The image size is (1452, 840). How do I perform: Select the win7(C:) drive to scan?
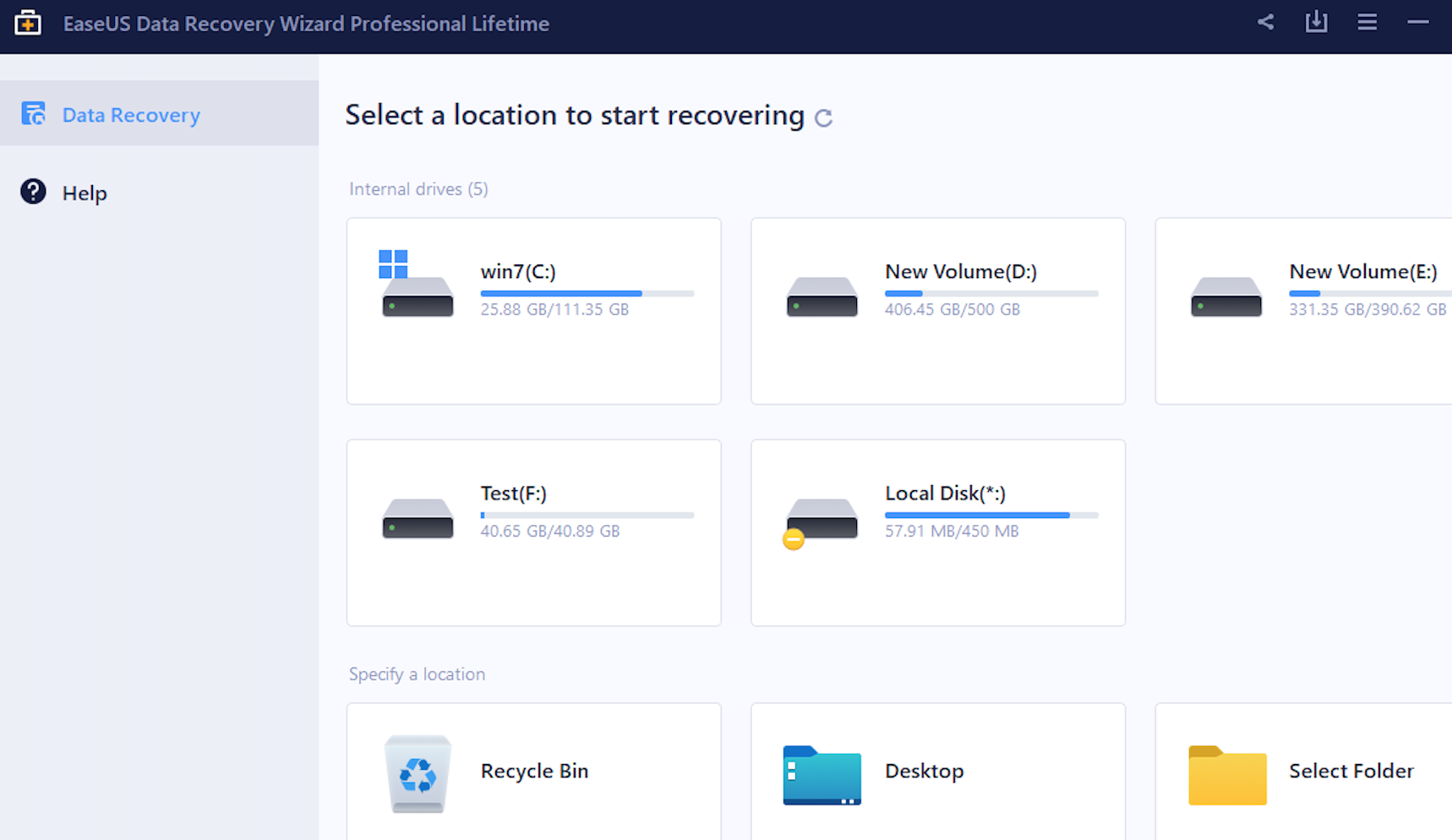(533, 311)
